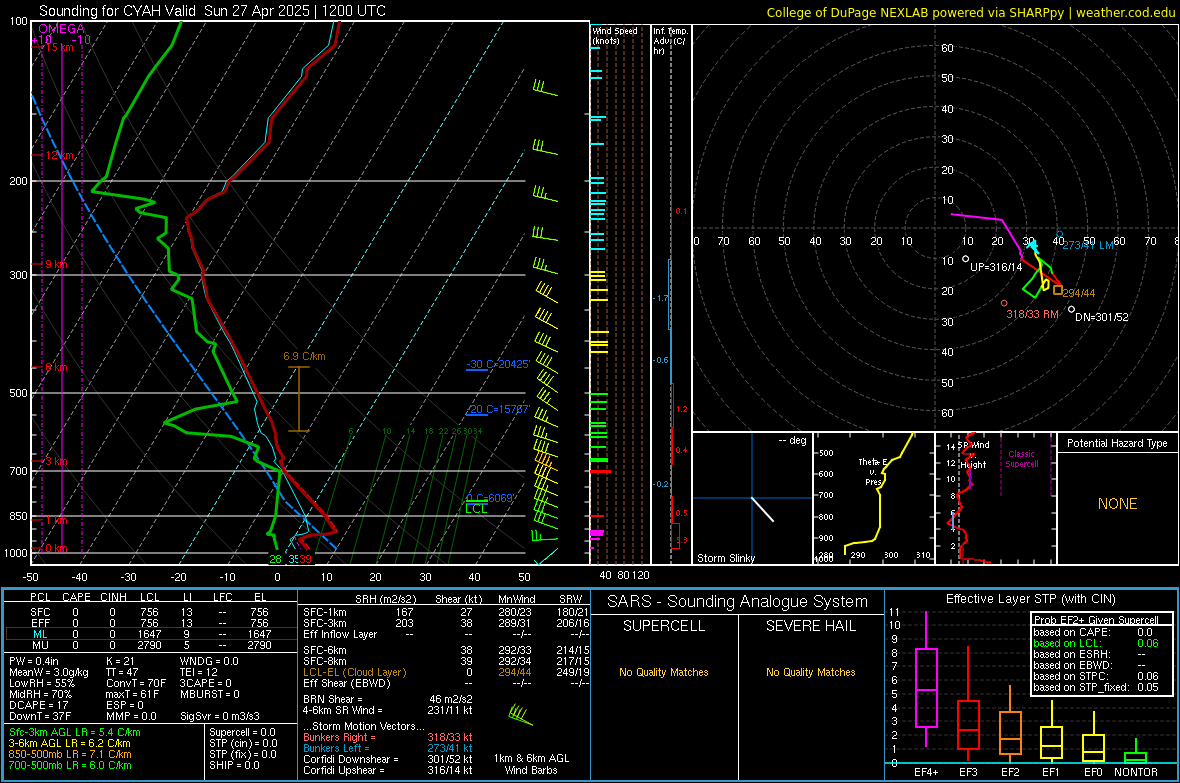This screenshot has width=1180, height=783.
Task: Select the green based on LCL row
Action: click(1096, 643)
